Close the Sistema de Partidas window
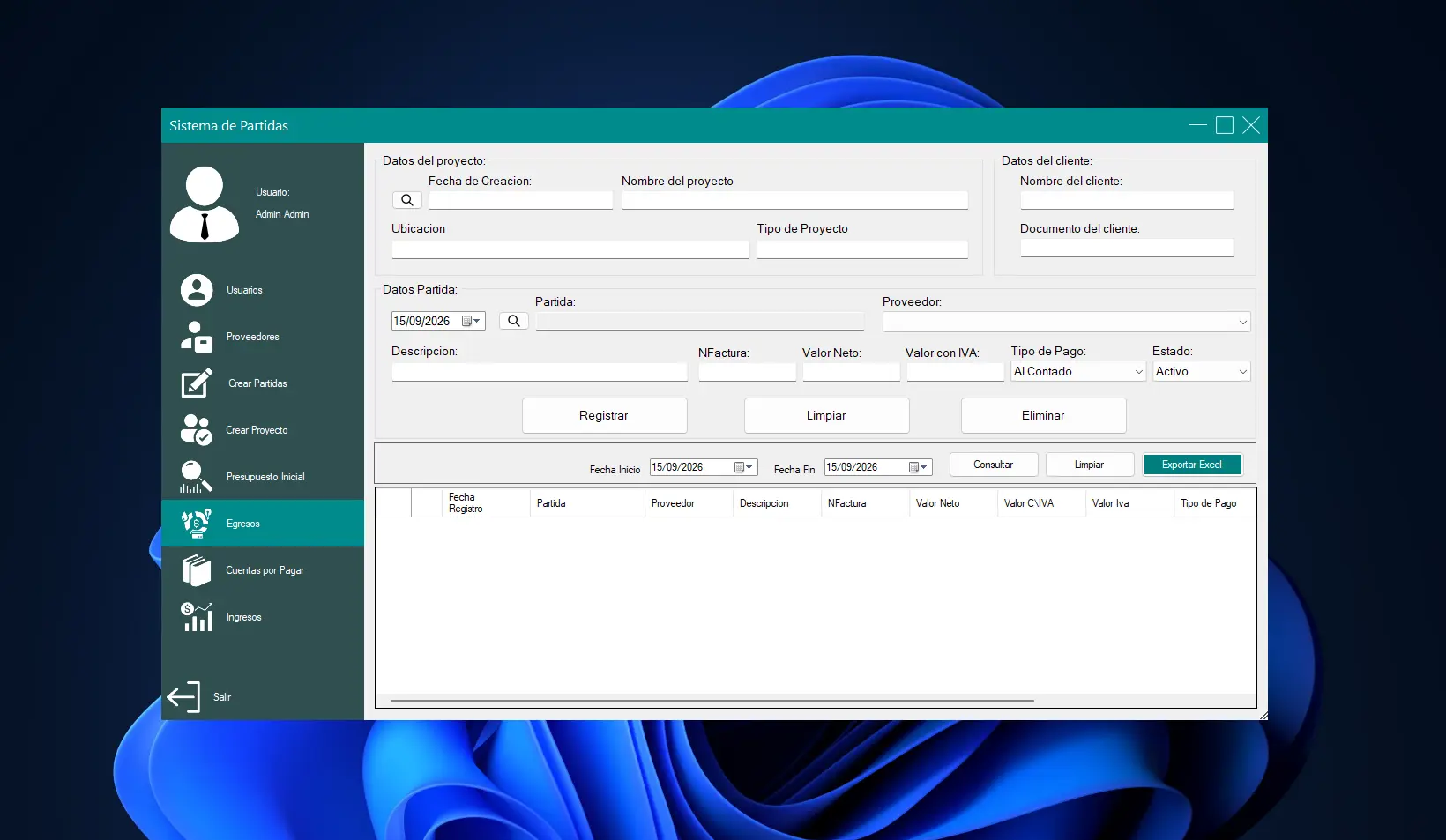The height and width of the screenshot is (840, 1446). pyautogui.click(x=1251, y=125)
